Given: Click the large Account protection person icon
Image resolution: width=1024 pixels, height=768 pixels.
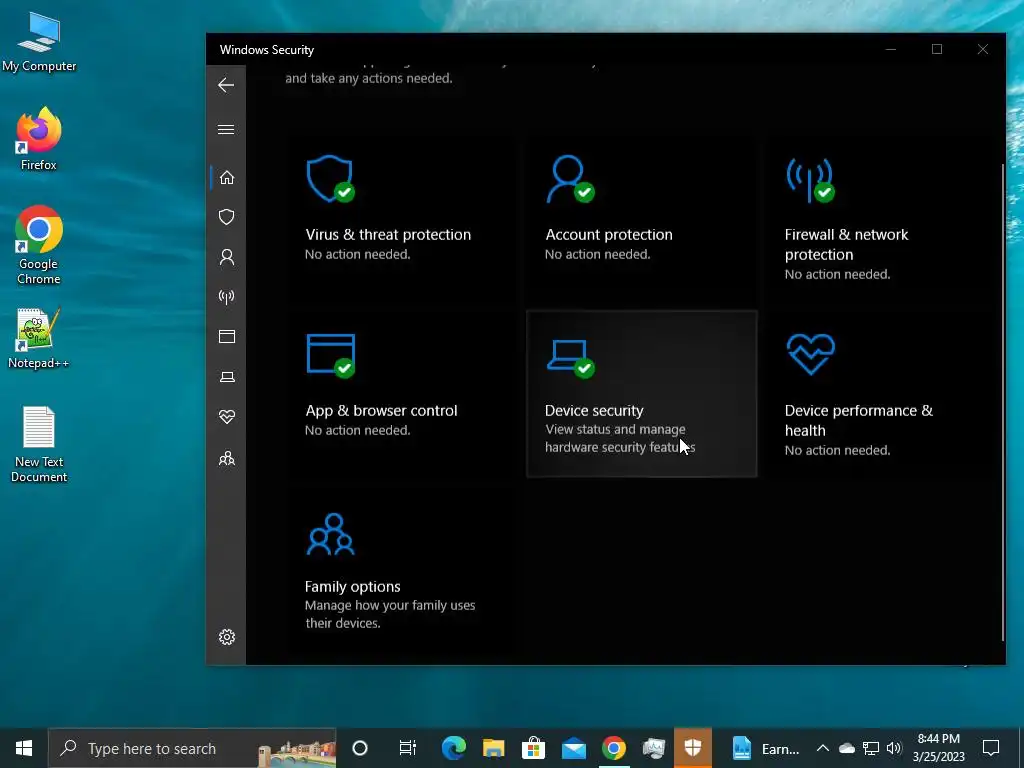Looking at the screenshot, I should point(570,179).
